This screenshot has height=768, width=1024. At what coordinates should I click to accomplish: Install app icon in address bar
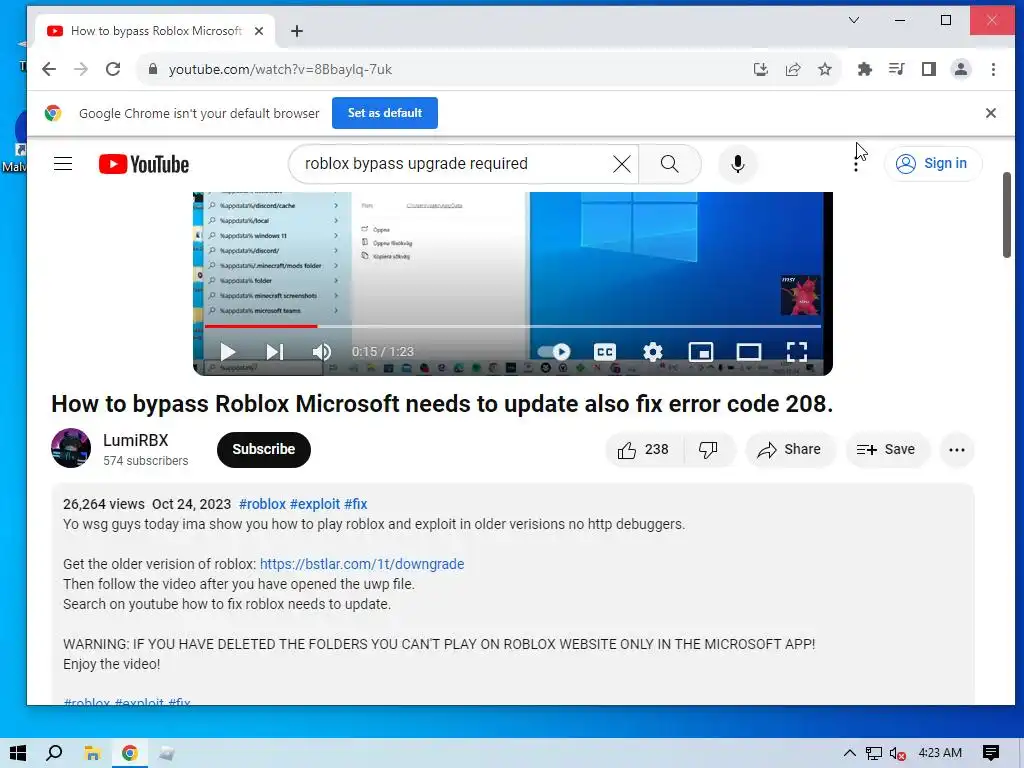point(761,69)
